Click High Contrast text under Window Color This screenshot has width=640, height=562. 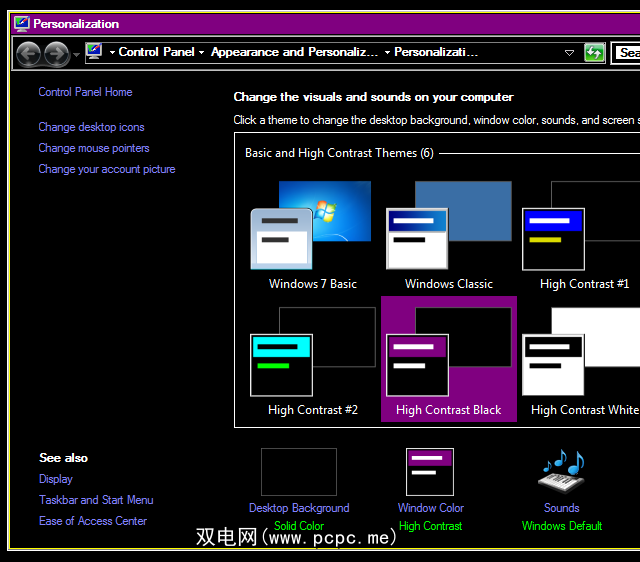[430, 526]
